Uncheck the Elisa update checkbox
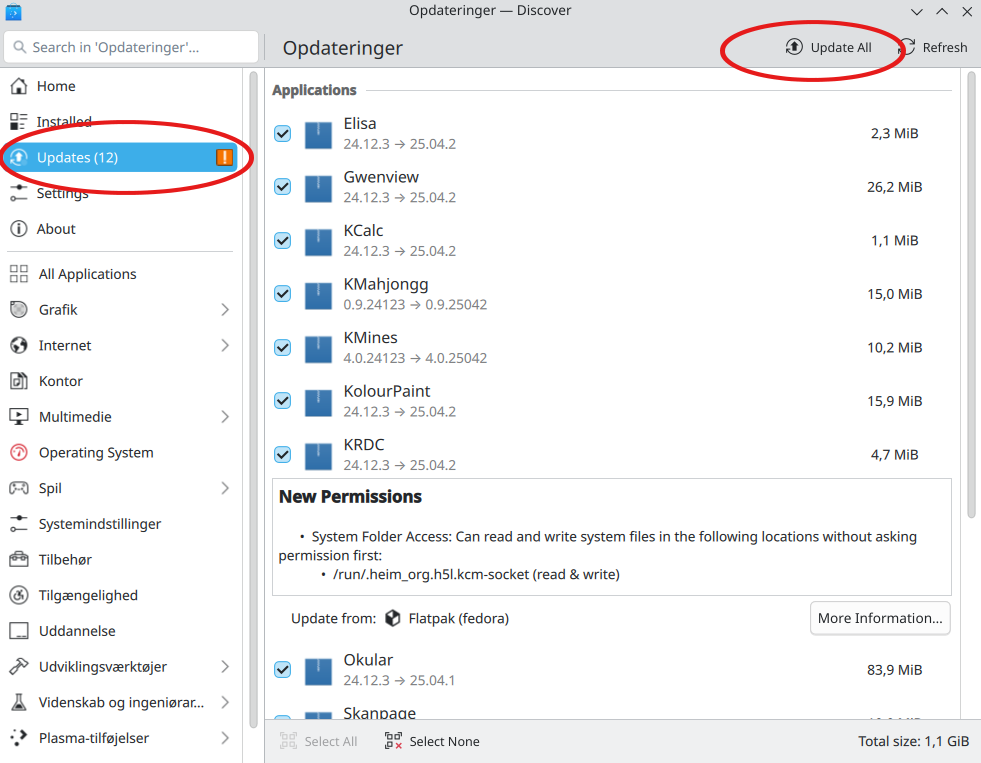Screen dimensions: 981x763 [x=281, y=133]
